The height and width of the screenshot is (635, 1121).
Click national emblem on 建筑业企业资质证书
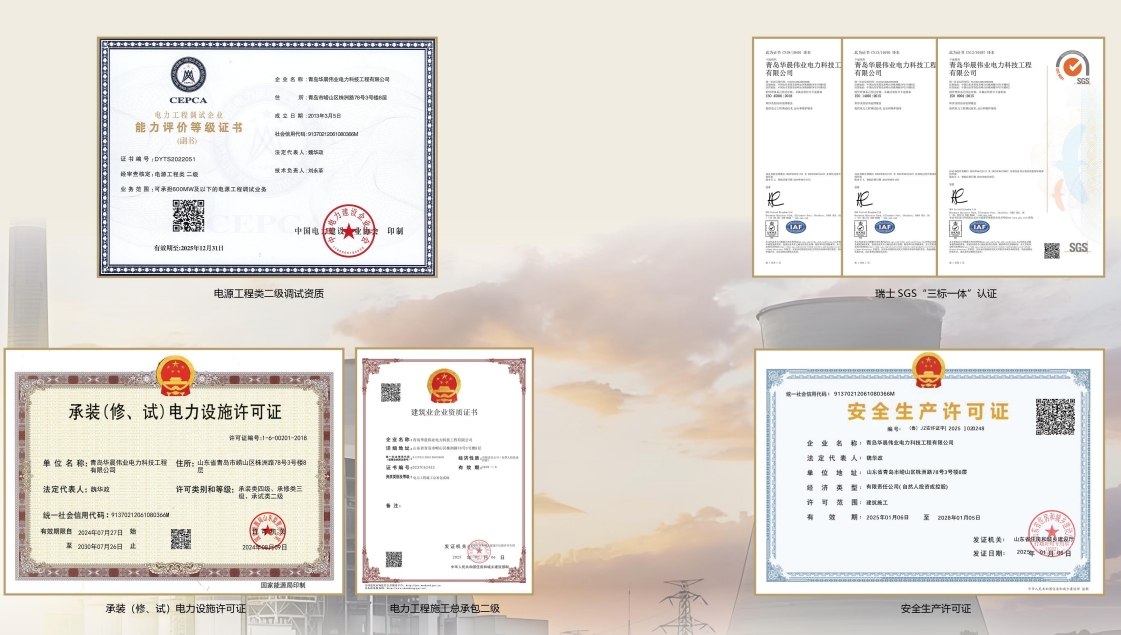click(443, 385)
